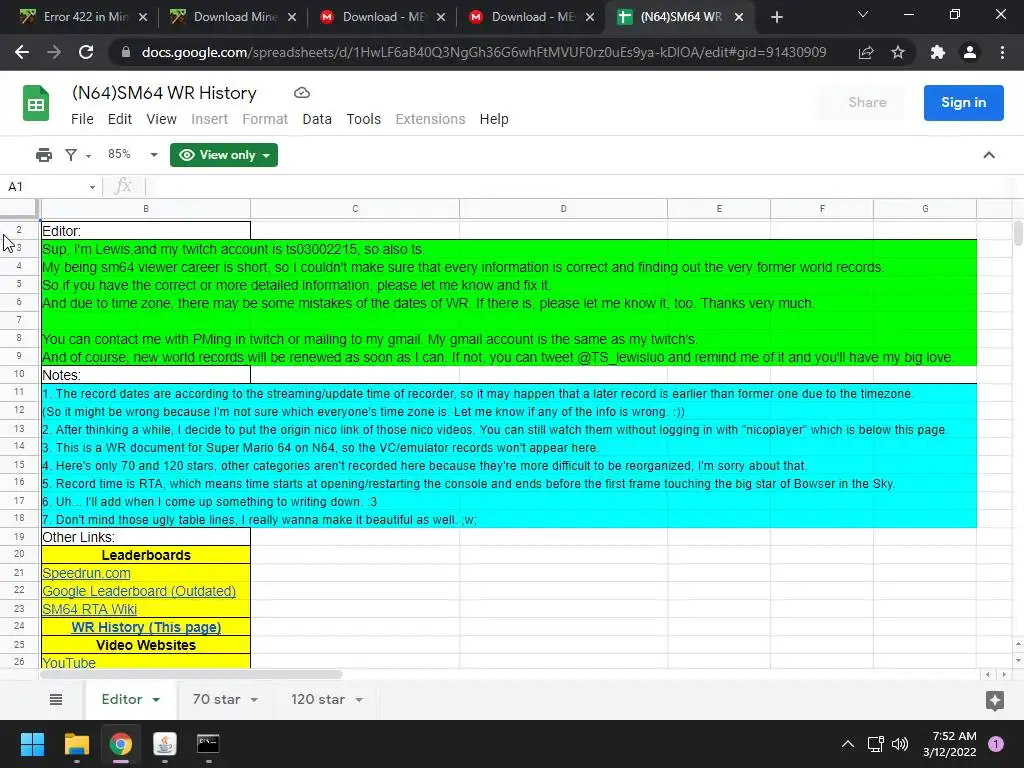The width and height of the screenshot is (1024, 768).
Task: Close the (N64)SM64 WR browser tab
Action: coord(739,18)
